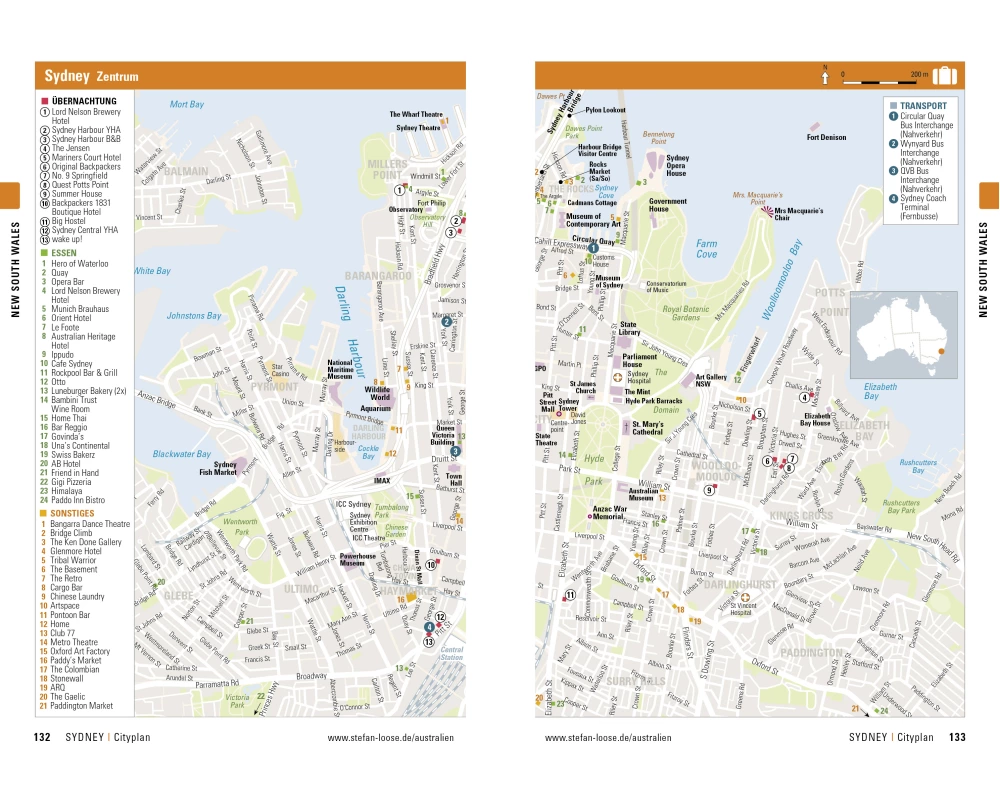
Task: Click the right NEW SOUTH WALES orange side tab
Action: pos(990,195)
